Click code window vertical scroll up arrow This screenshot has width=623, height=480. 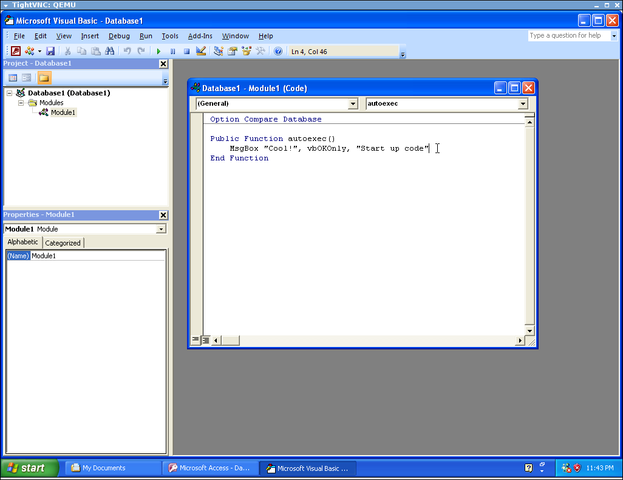pos(530,122)
